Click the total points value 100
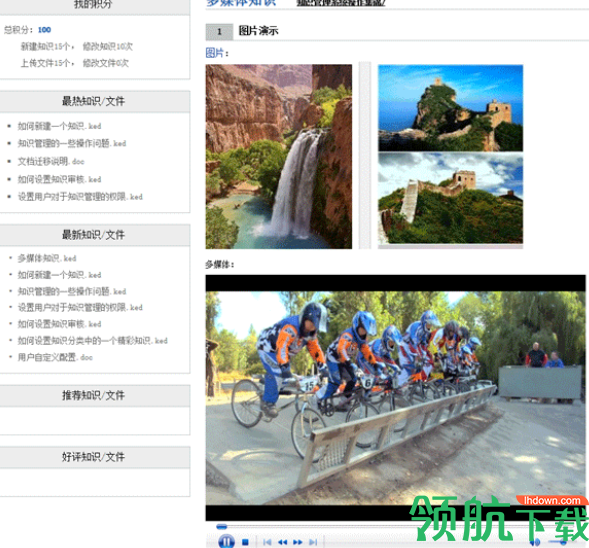 point(44,30)
